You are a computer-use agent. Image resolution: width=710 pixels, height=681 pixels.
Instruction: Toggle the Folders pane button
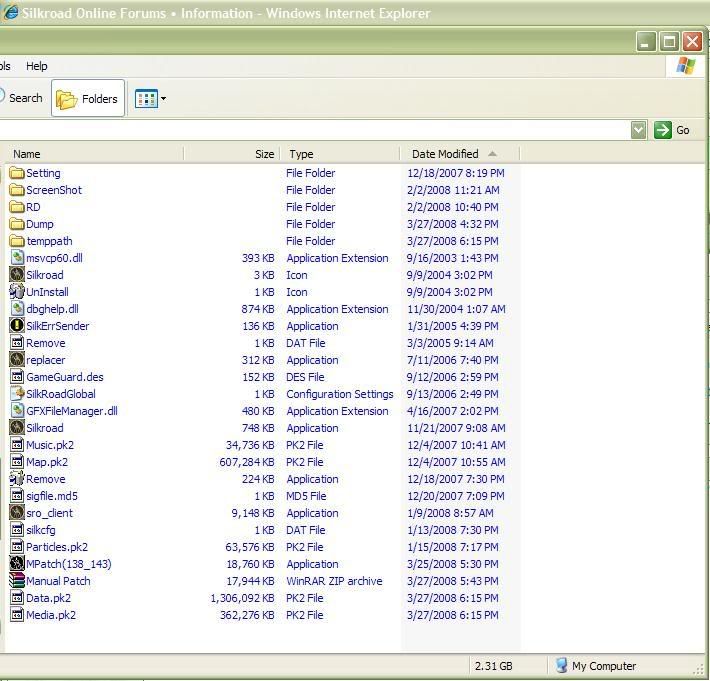click(x=88, y=98)
